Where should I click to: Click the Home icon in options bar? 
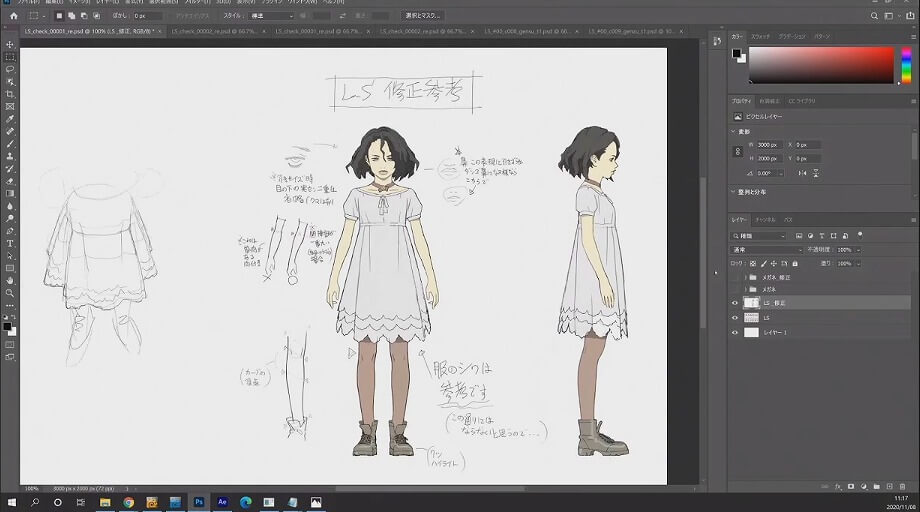pos(13,16)
